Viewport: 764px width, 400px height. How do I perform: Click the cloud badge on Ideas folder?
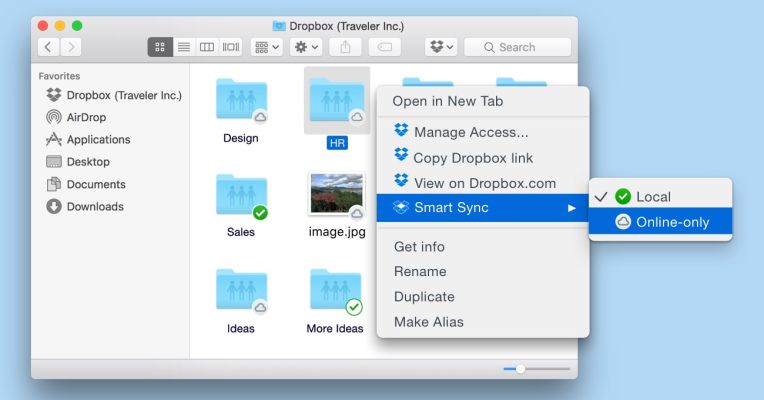tap(261, 307)
